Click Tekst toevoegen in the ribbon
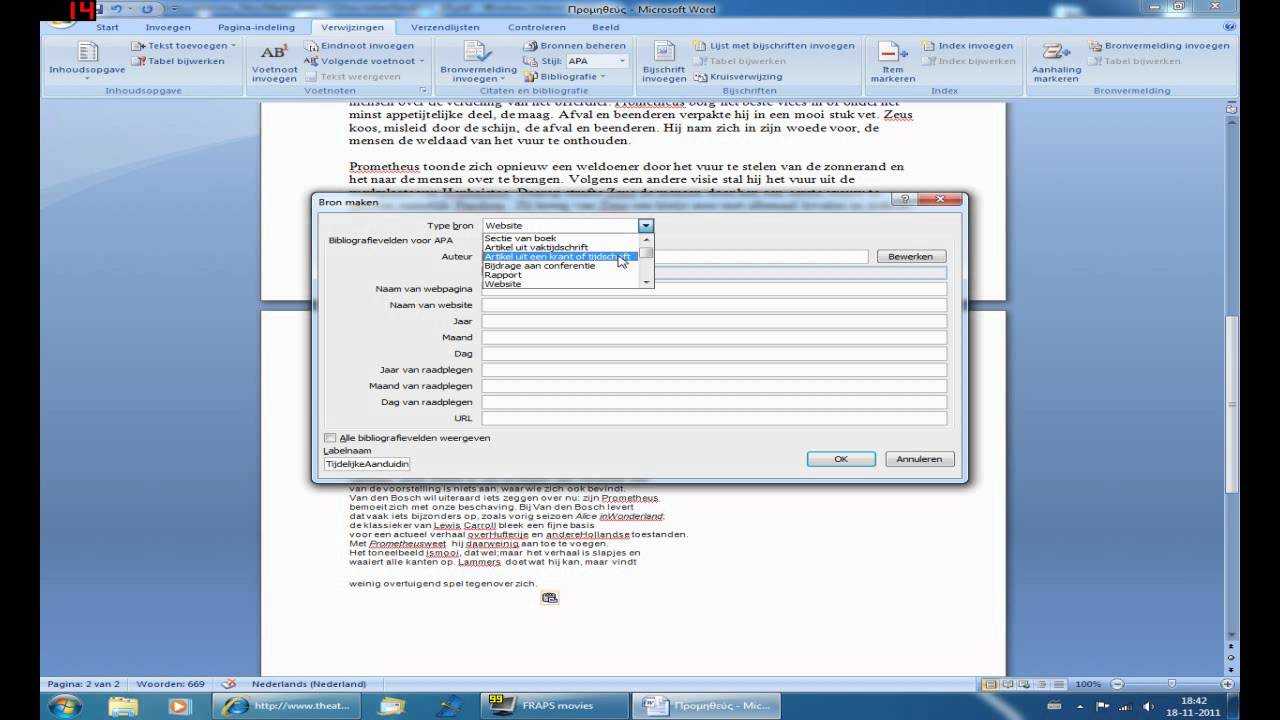Image resolution: width=1280 pixels, height=720 pixels. 184,46
